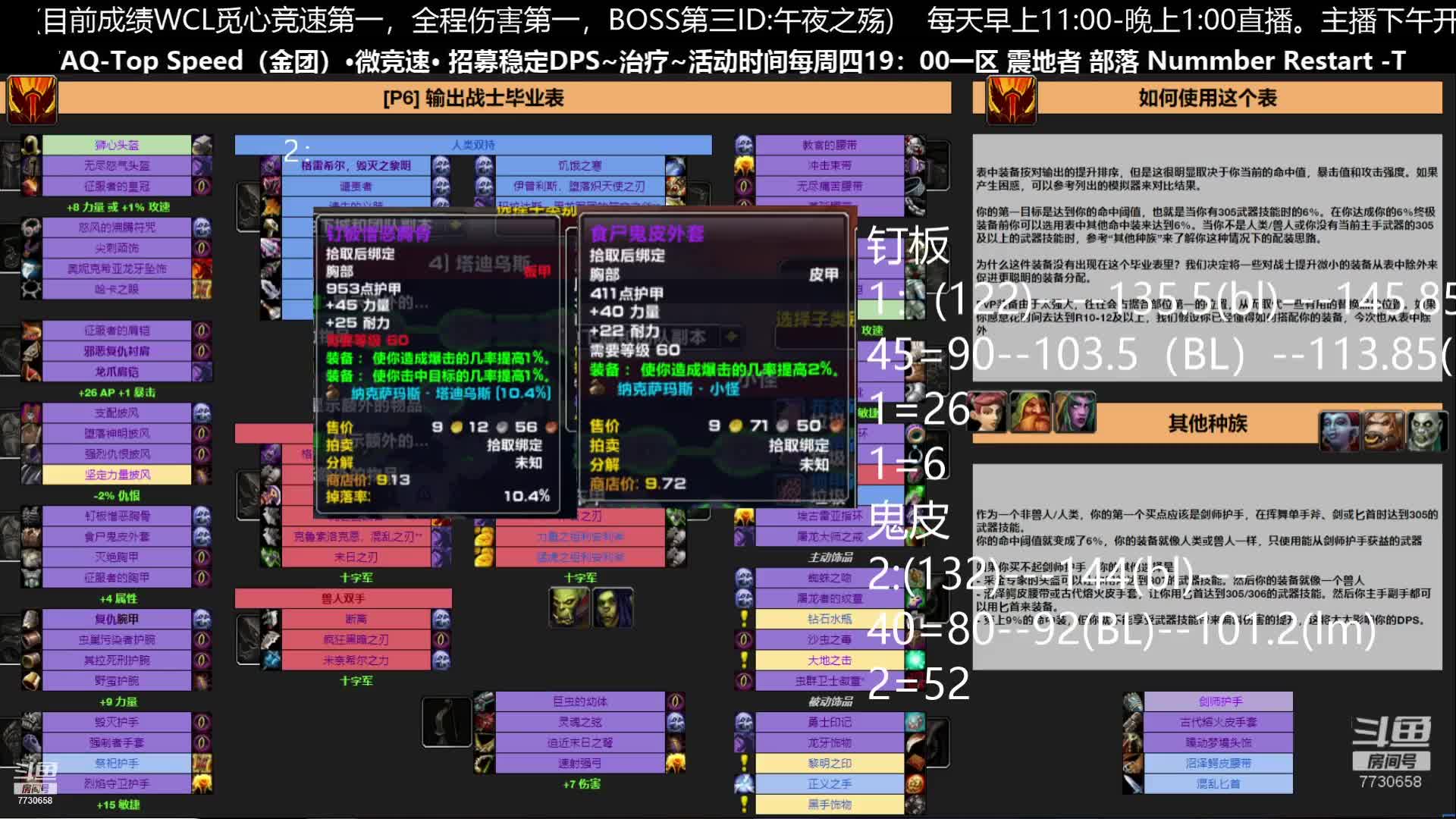Screen dimensions: 1456x819
Task: Click the item icon left of 剑师护手
Action: (1133, 701)
